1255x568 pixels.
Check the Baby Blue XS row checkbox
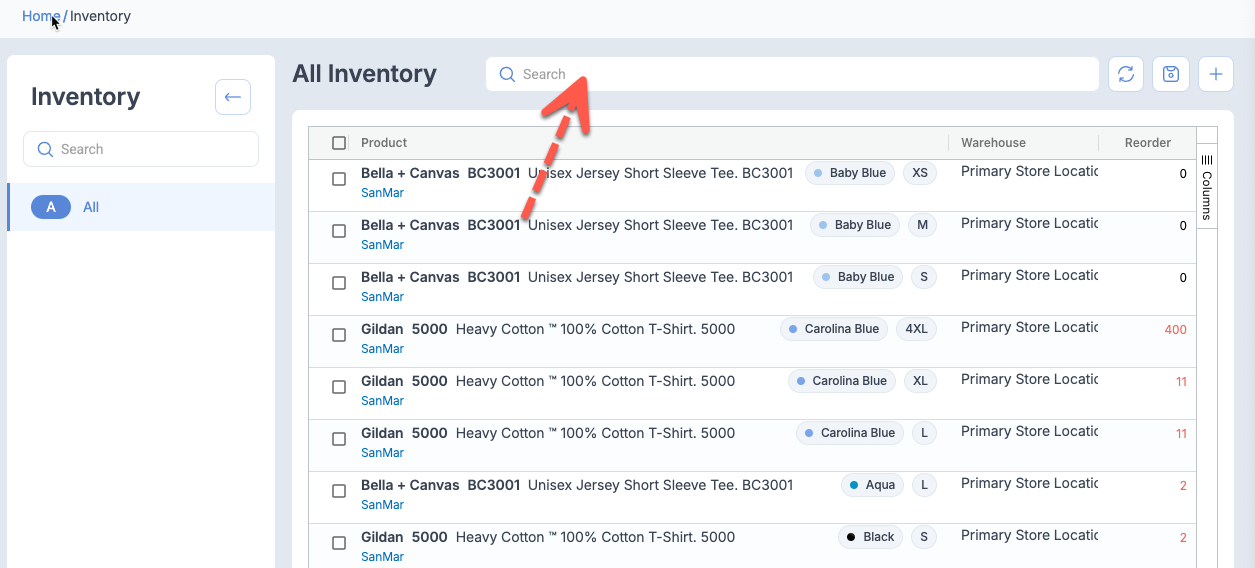point(339,179)
